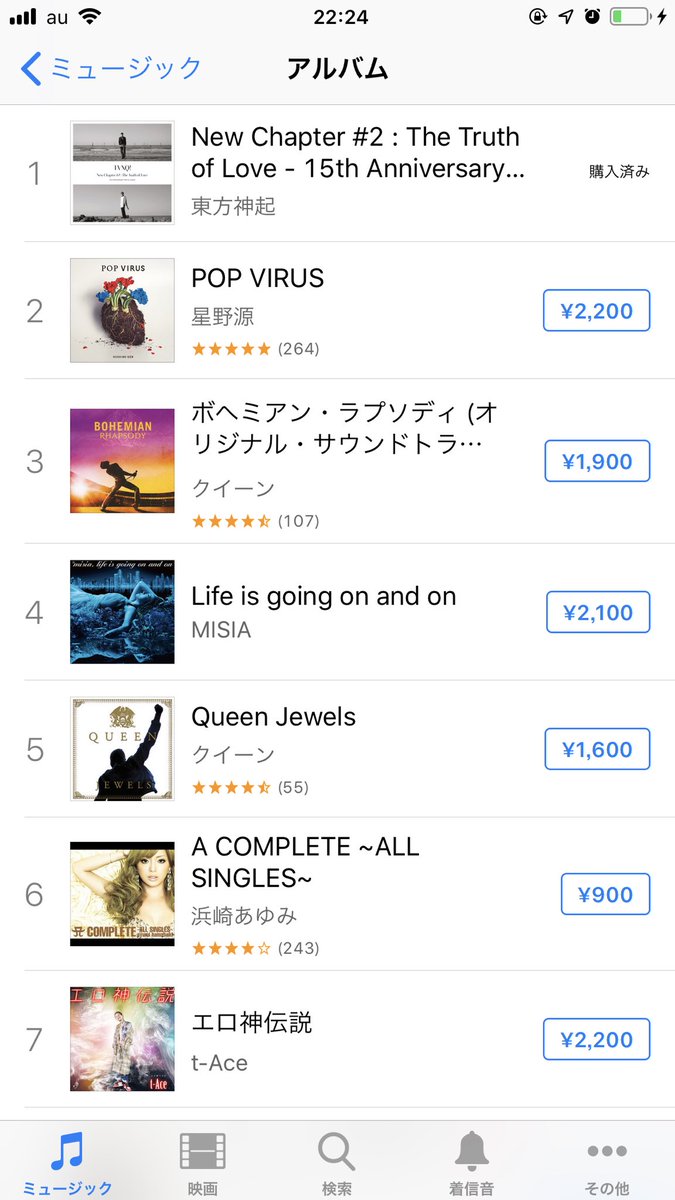Open the More (その他) tab
Viewport: 675px width, 1200px height.
[607, 1160]
